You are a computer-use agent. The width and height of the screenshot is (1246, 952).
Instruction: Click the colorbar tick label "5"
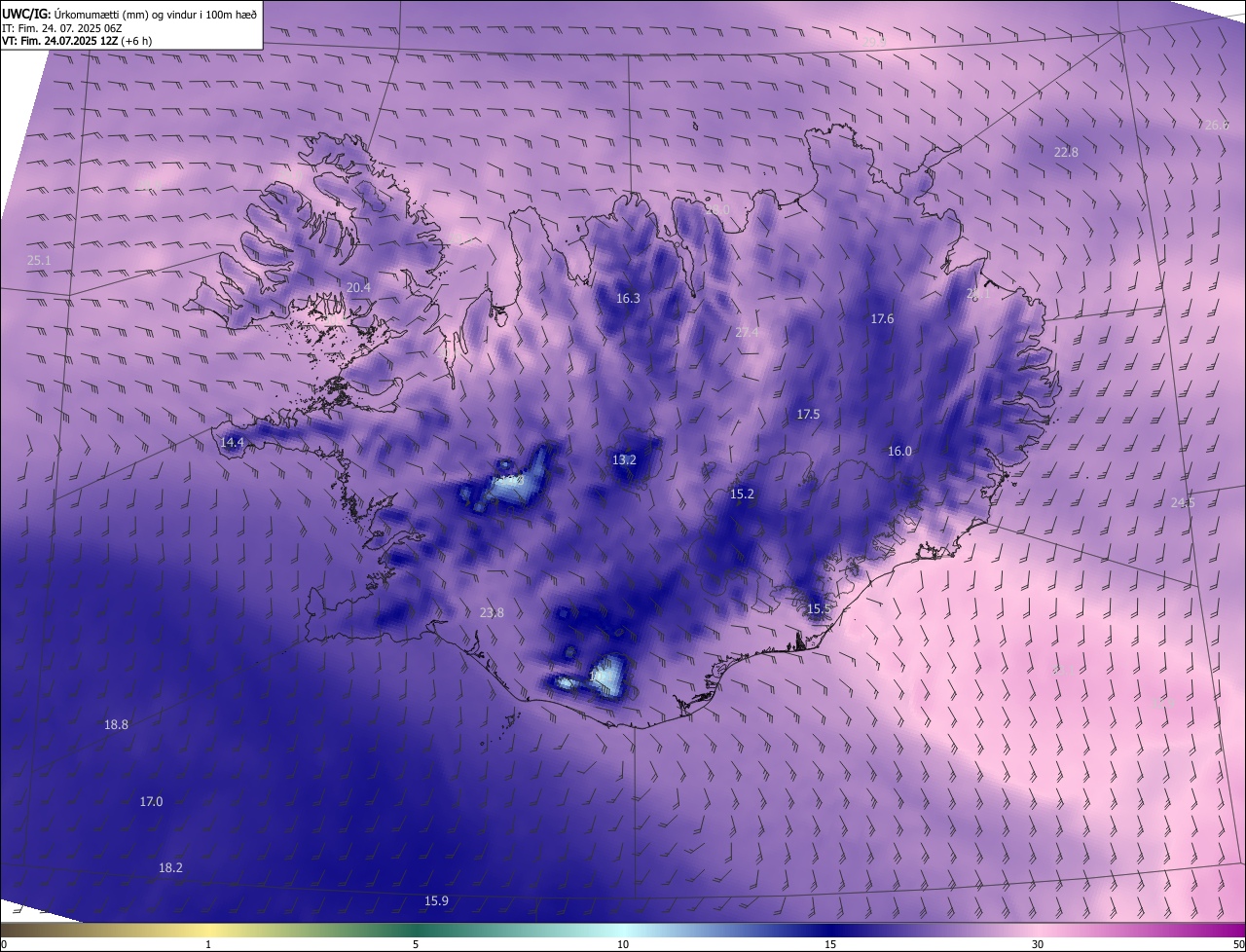coord(416,944)
